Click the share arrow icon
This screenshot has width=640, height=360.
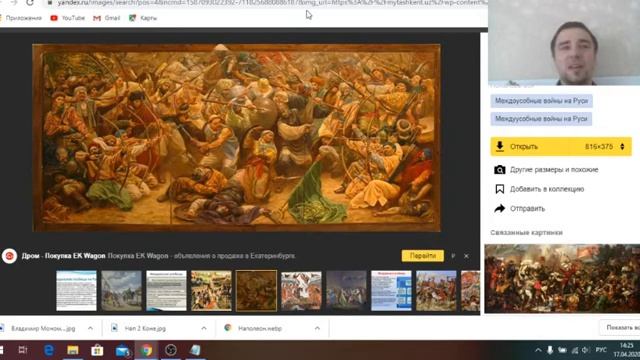coord(500,209)
